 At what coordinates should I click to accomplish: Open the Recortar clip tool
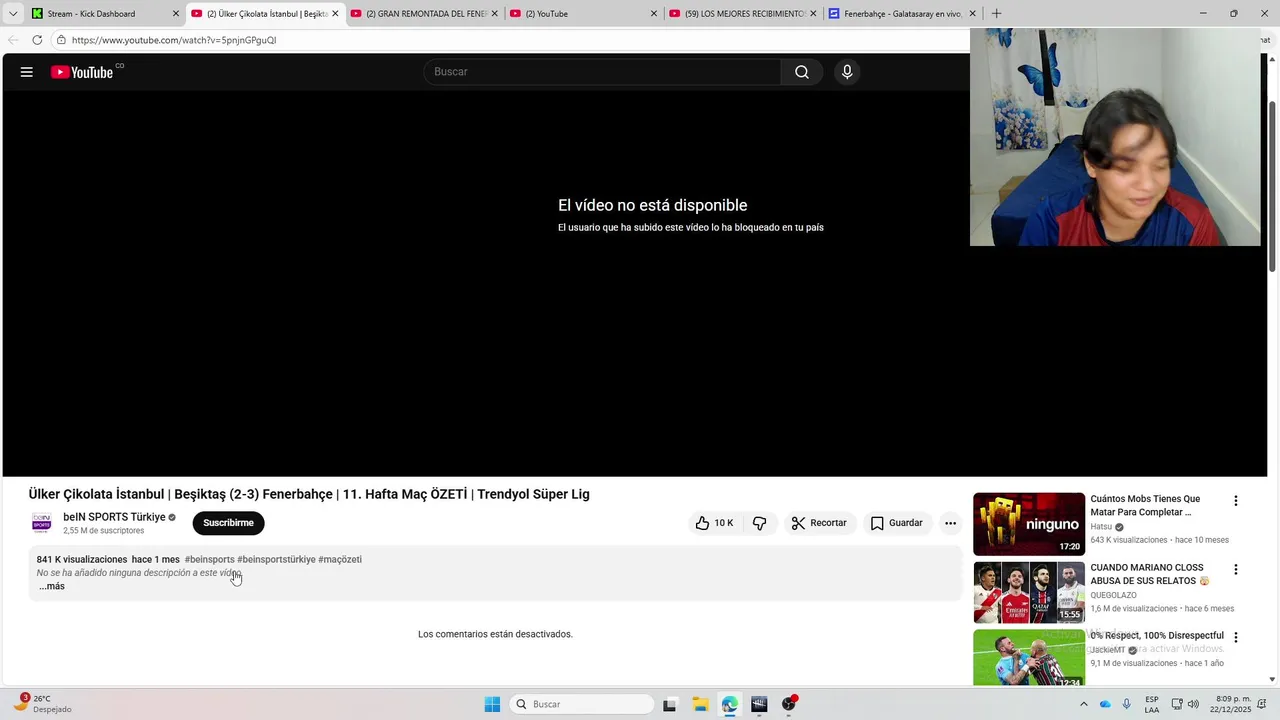pyautogui.click(x=819, y=523)
